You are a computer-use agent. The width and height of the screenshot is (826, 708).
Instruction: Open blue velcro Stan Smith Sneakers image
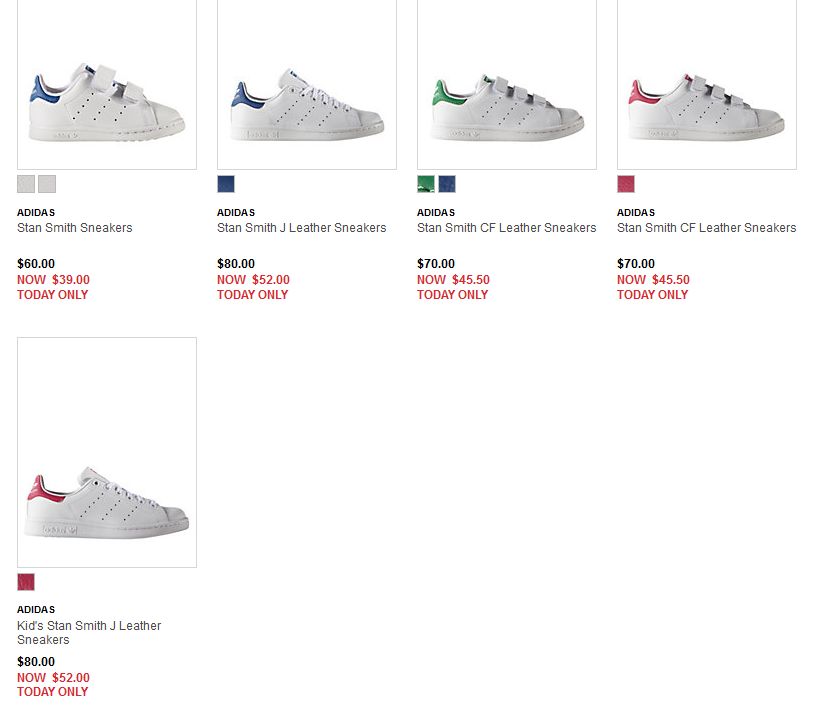(x=107, y=84)
